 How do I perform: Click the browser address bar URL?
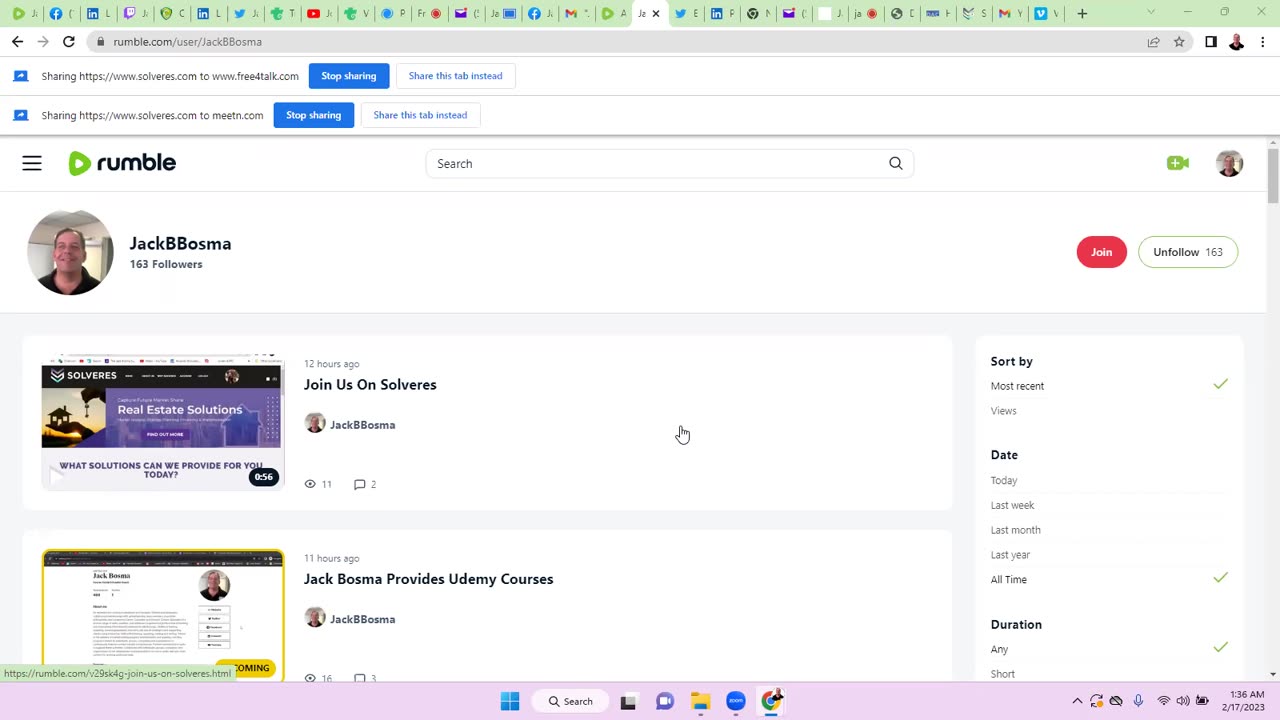pos(187,42)
